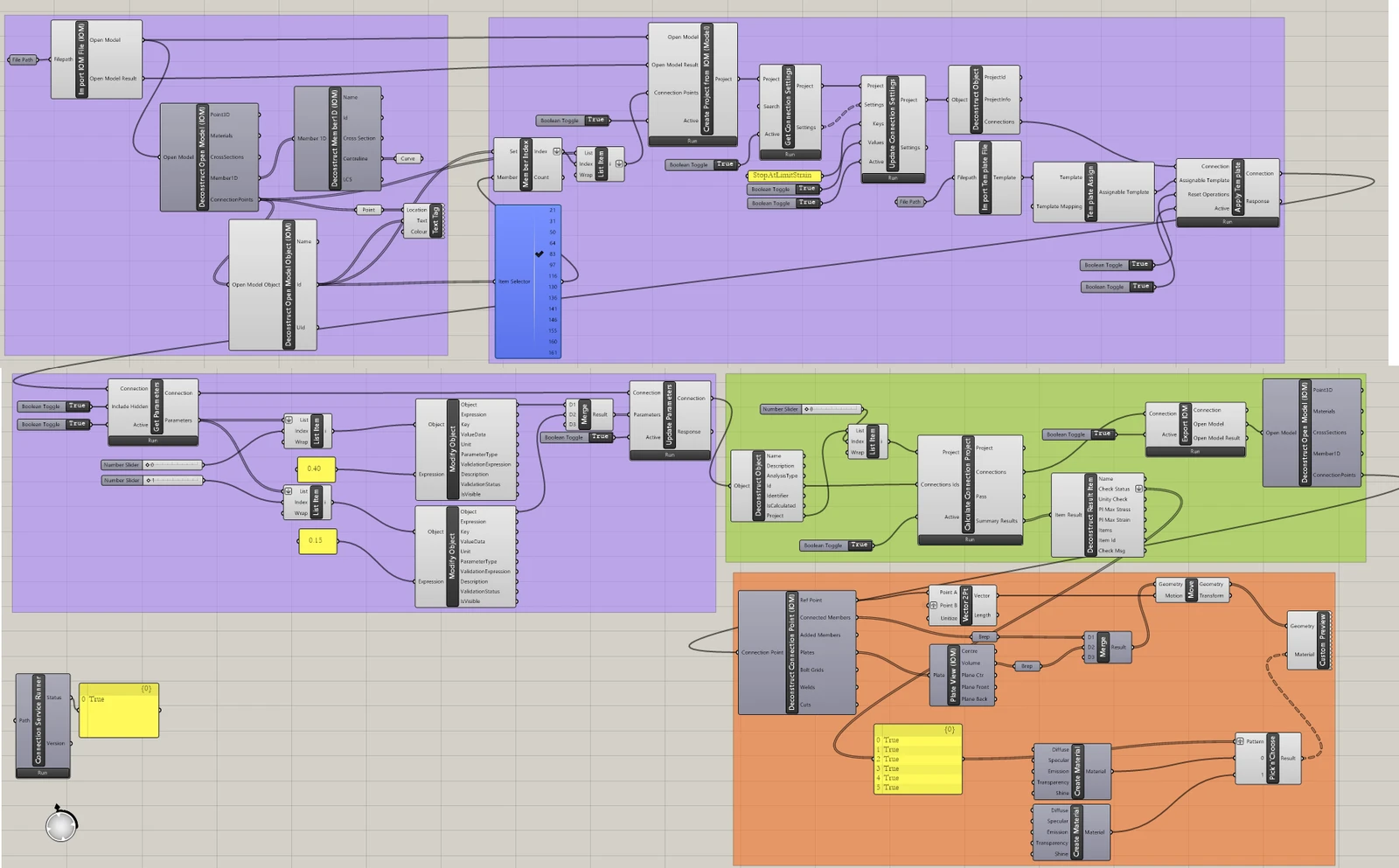This screenshot has height=868, width=1399.
Task: Click the compass navigation widget on the canvas
Action: point(61,823)
